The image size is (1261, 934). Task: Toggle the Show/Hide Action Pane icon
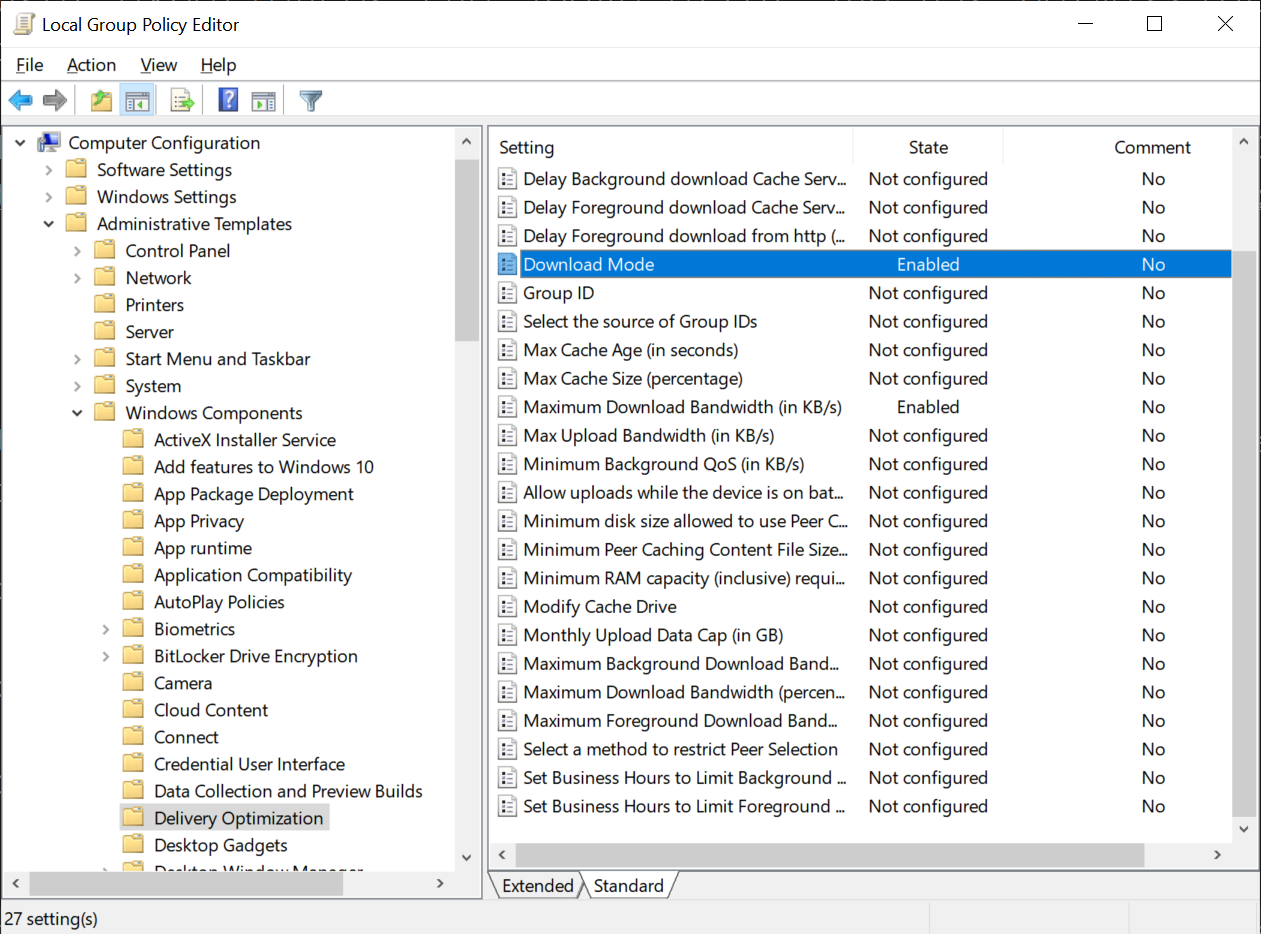point(263,100)
